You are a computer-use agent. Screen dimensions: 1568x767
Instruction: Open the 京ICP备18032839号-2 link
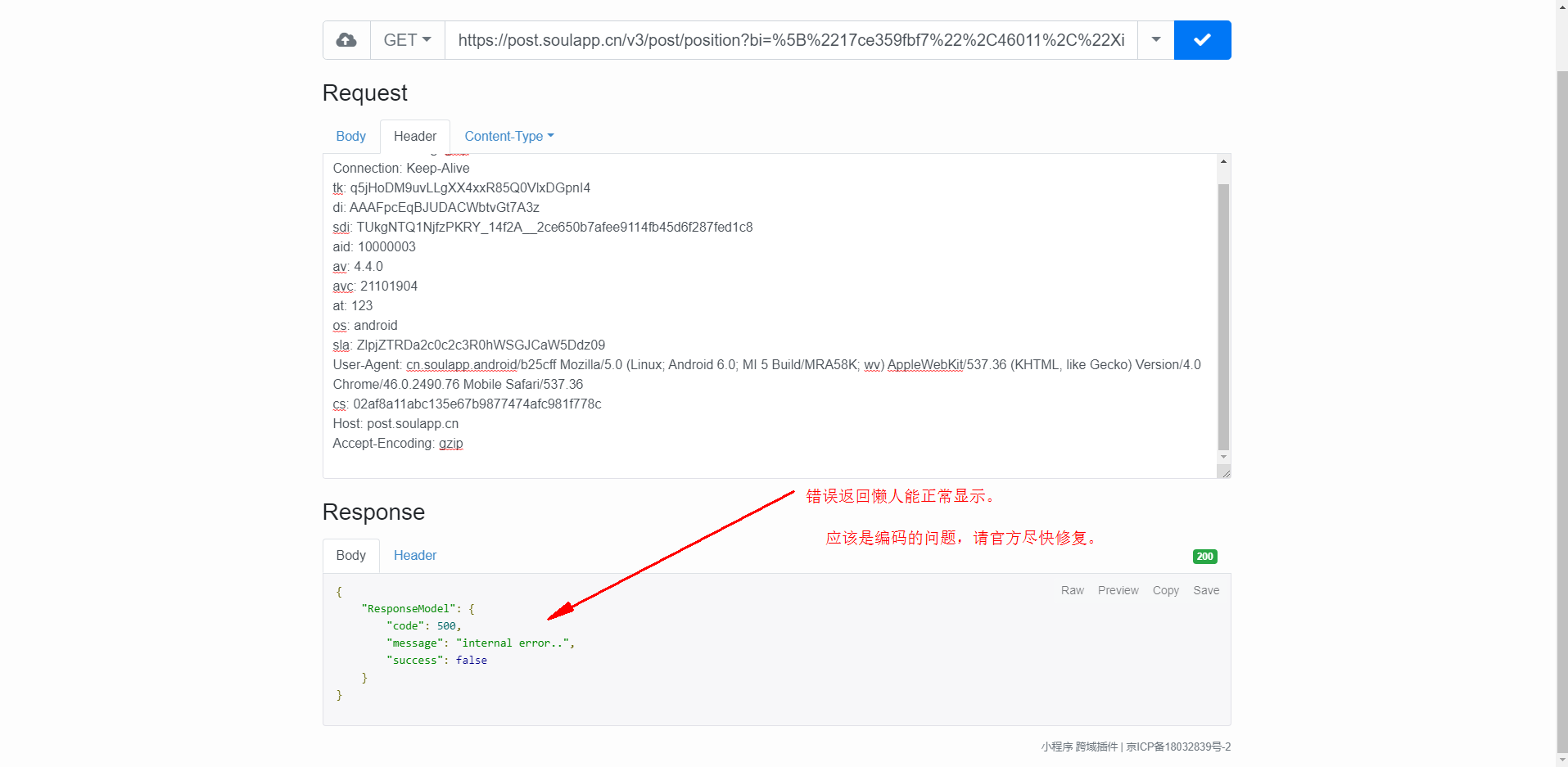tap(1178, 747)
